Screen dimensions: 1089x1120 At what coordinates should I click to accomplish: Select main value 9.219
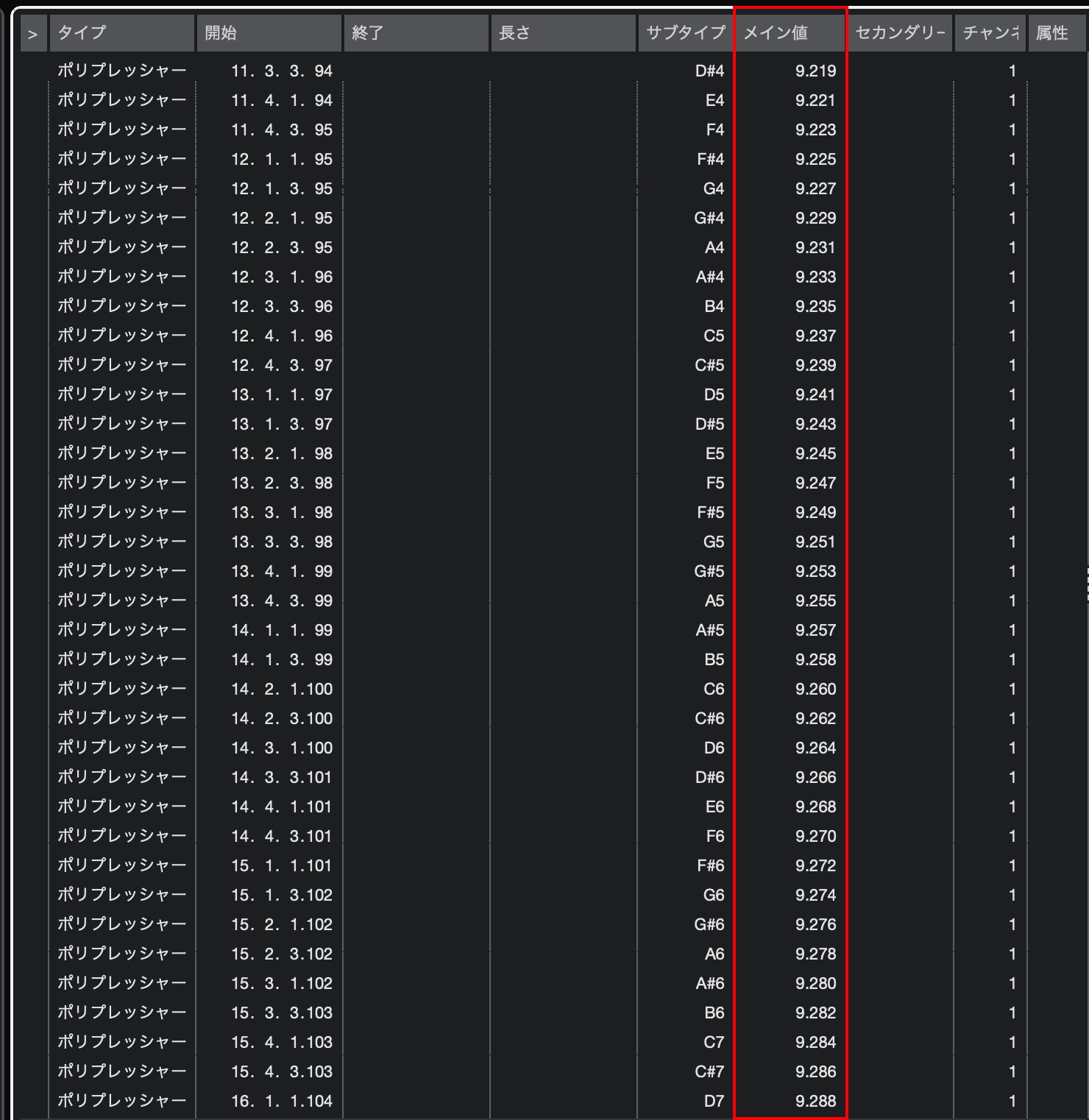815,71
